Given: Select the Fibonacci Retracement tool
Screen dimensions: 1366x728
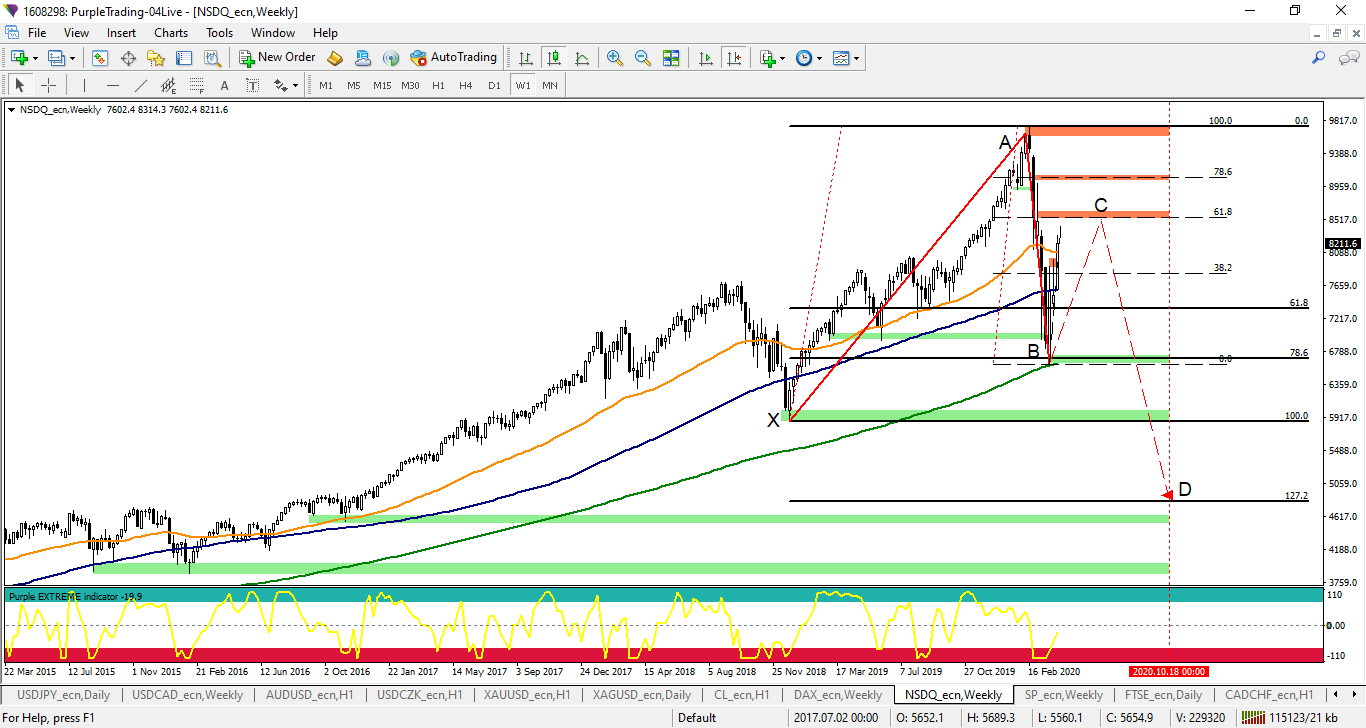Looking at the screenshot, I should tap(197, 85).
